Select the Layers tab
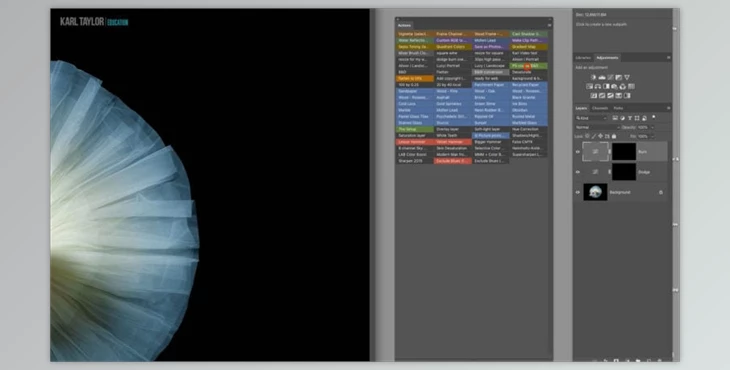 tap(581, 108)
